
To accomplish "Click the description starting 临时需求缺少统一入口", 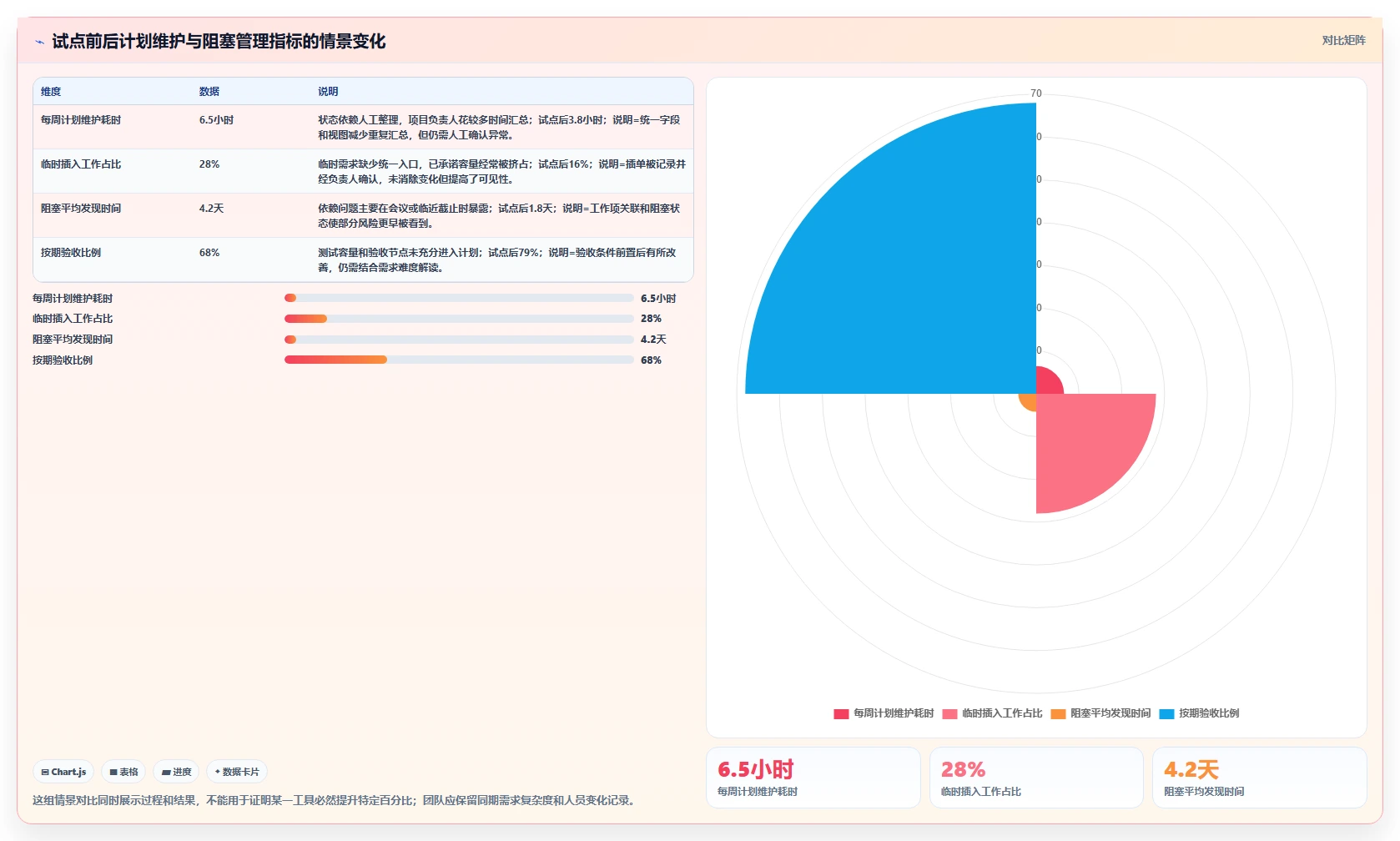I will (501, 172).
